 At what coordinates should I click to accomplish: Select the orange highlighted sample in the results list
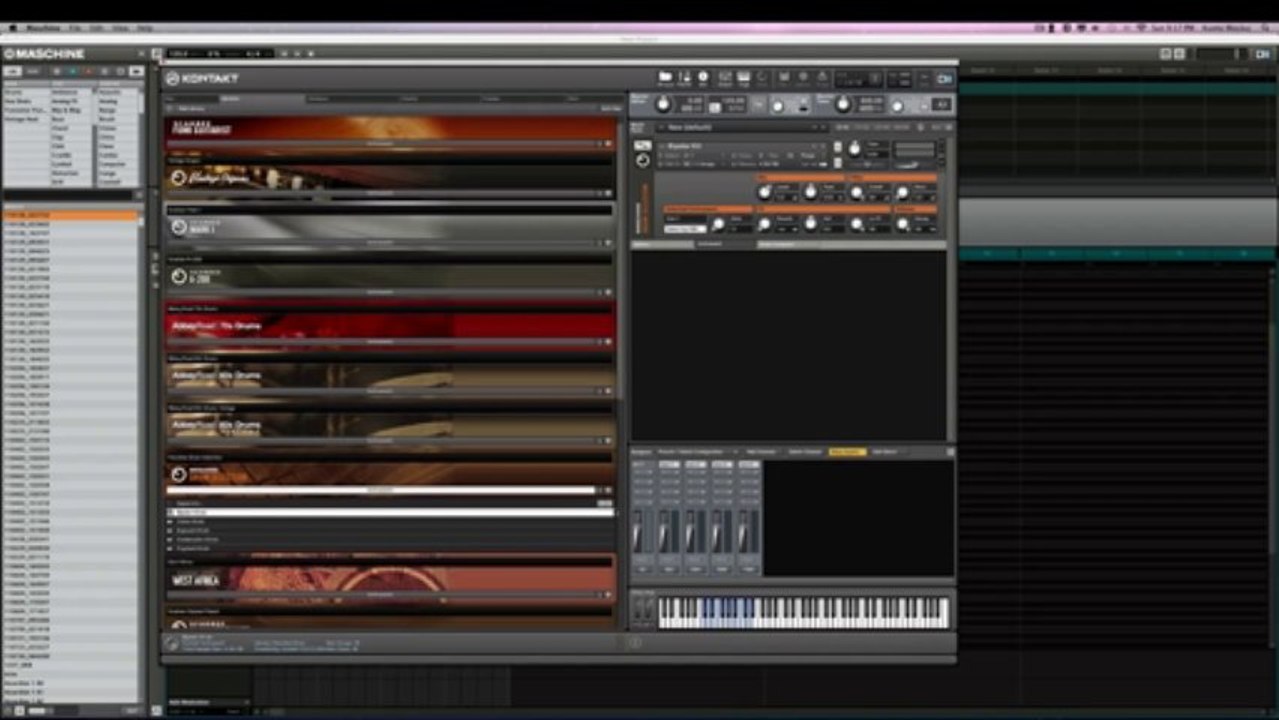click(x=70, y=215)
